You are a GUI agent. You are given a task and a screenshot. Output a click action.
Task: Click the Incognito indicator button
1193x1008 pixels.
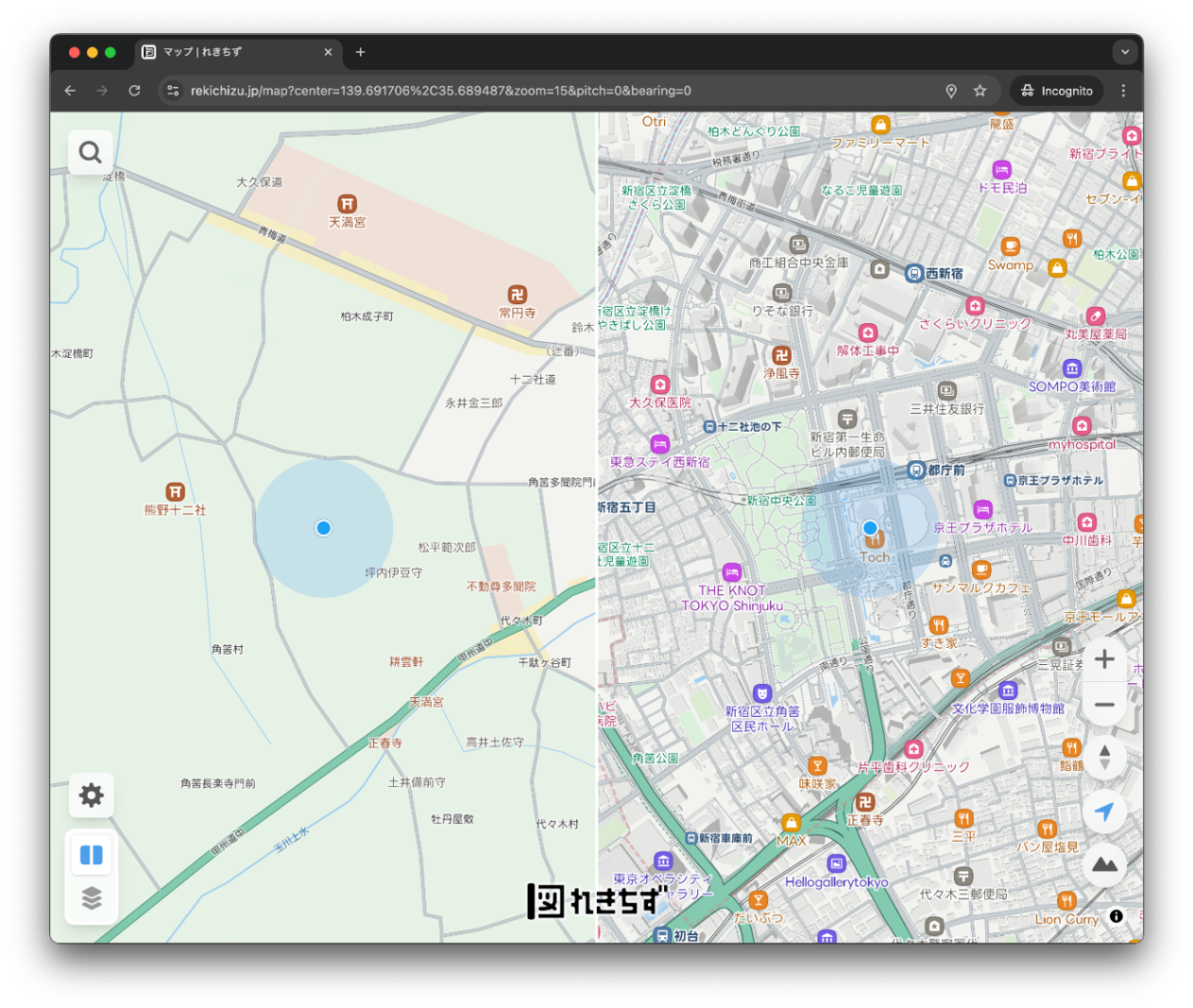[1056, 91]
